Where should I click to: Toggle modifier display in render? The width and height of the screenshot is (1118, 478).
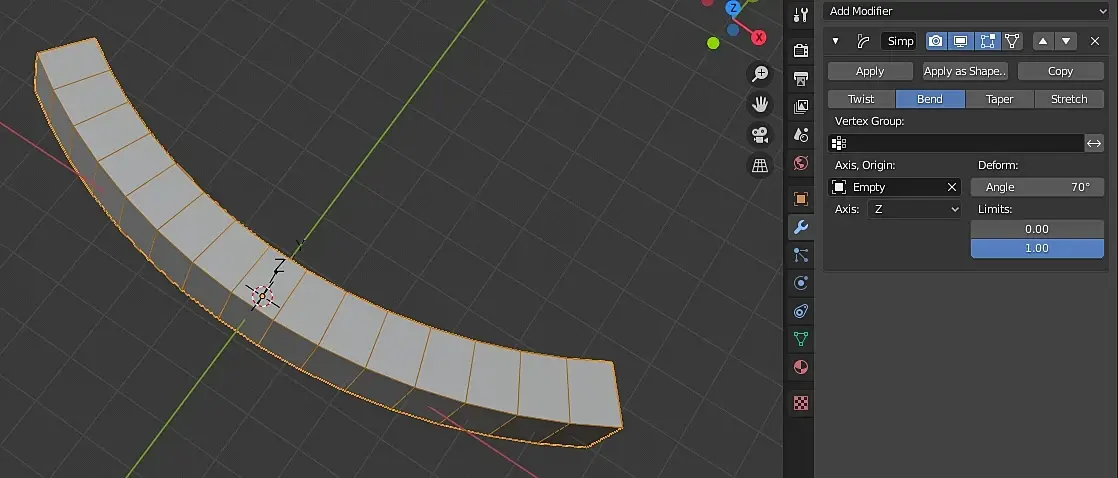pos(936,41)
